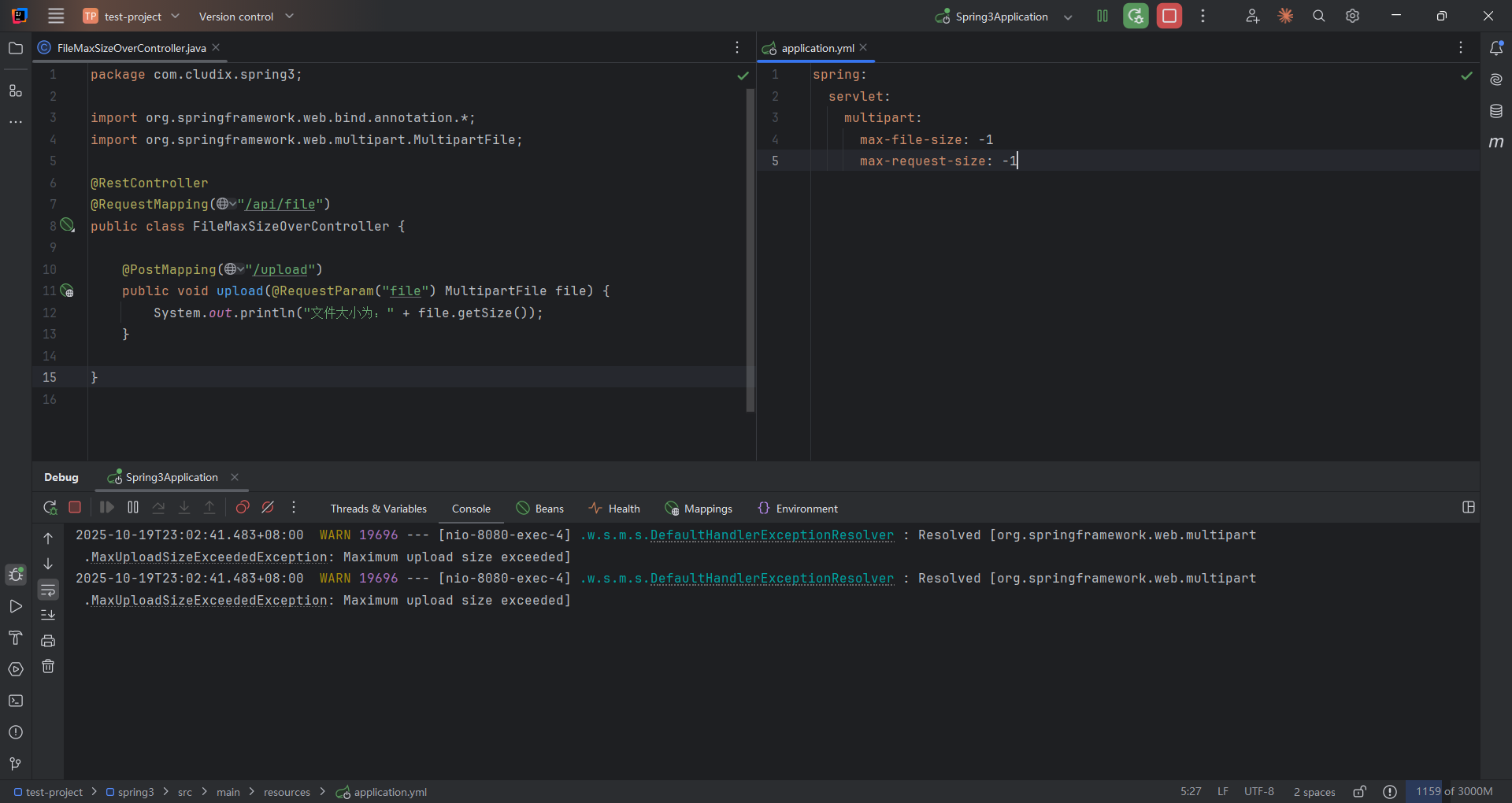Expand the test-project dropdown
This screenshot has width=1512, height=803.
(132, 16)
